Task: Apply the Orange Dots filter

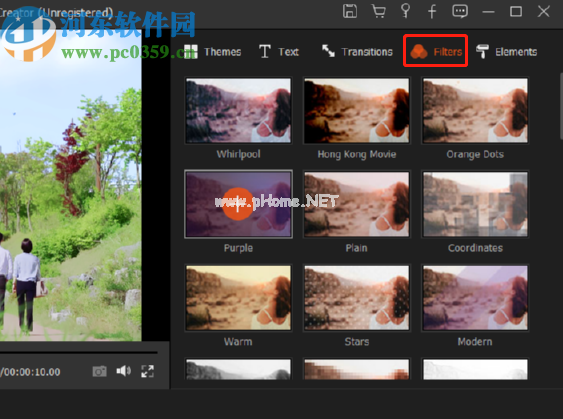Action: (x=475, y=111)
